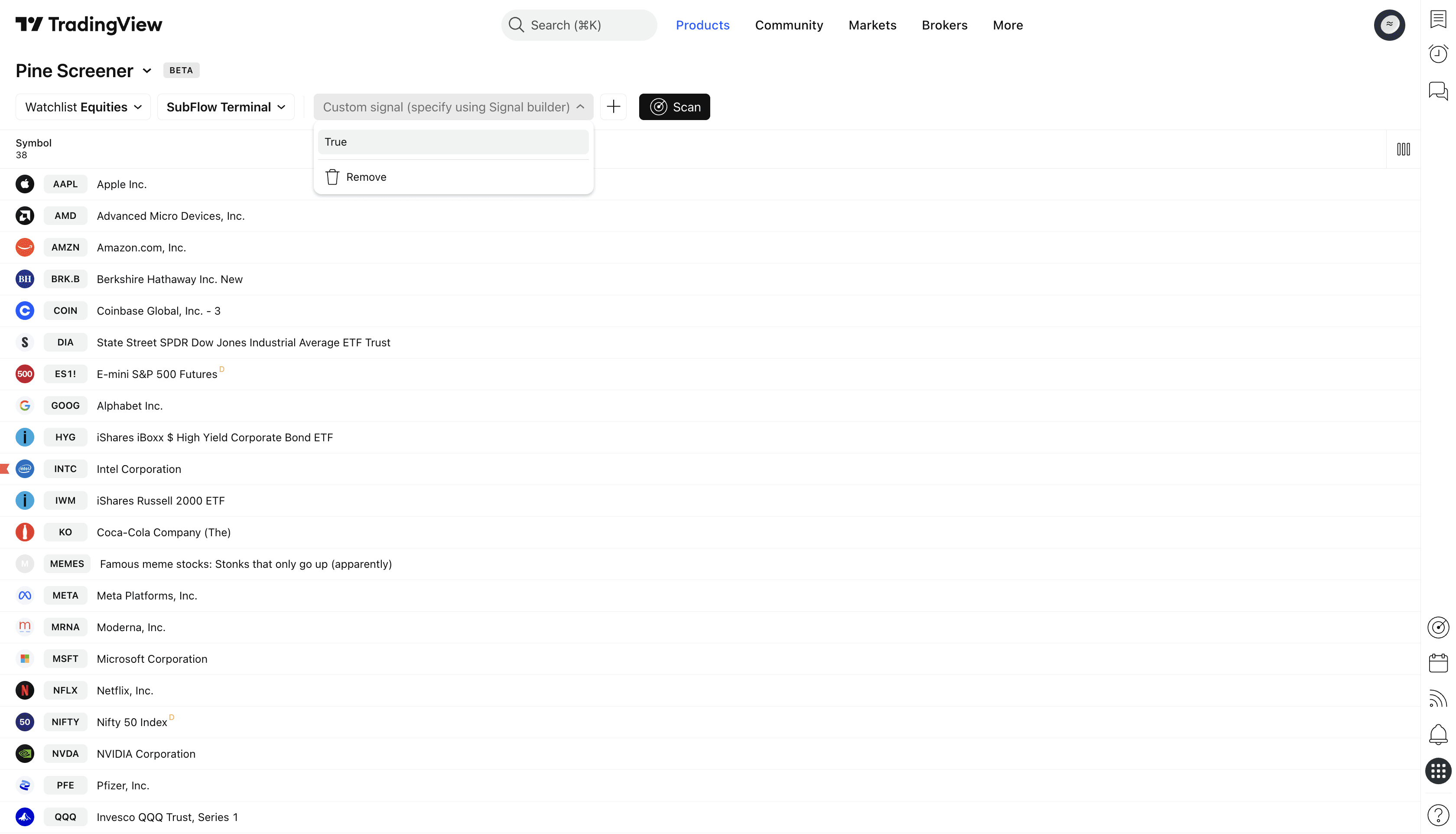Click the NVDA ticker symbol row

tap(65, 754)
